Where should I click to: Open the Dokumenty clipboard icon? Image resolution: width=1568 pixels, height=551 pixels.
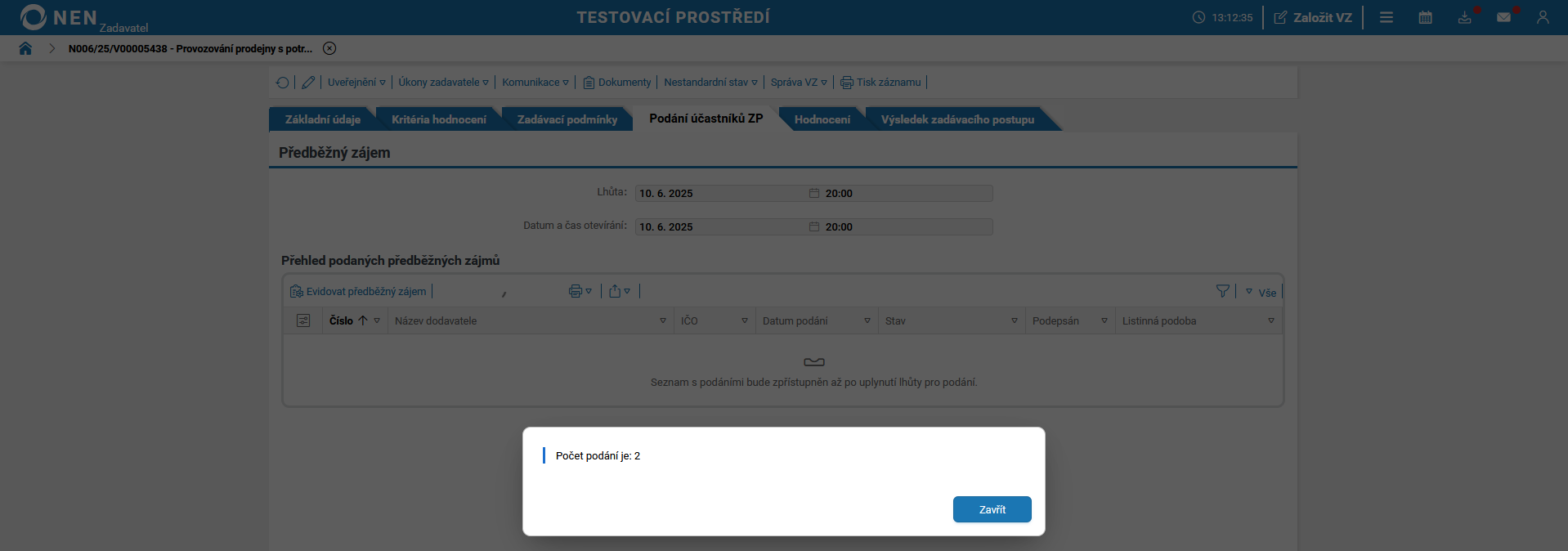[x=588, y=82]
